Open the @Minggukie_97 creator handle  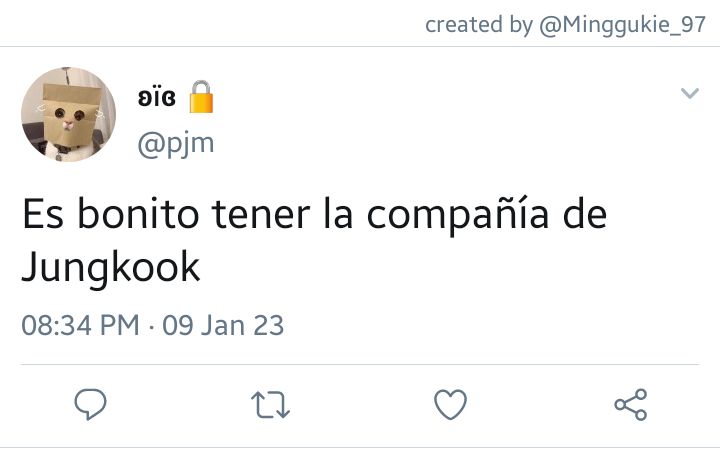pos(622,25)
